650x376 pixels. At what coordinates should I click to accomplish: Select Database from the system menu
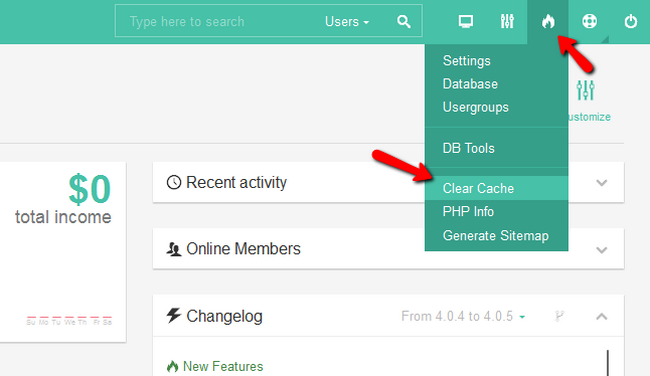[497, 84]
